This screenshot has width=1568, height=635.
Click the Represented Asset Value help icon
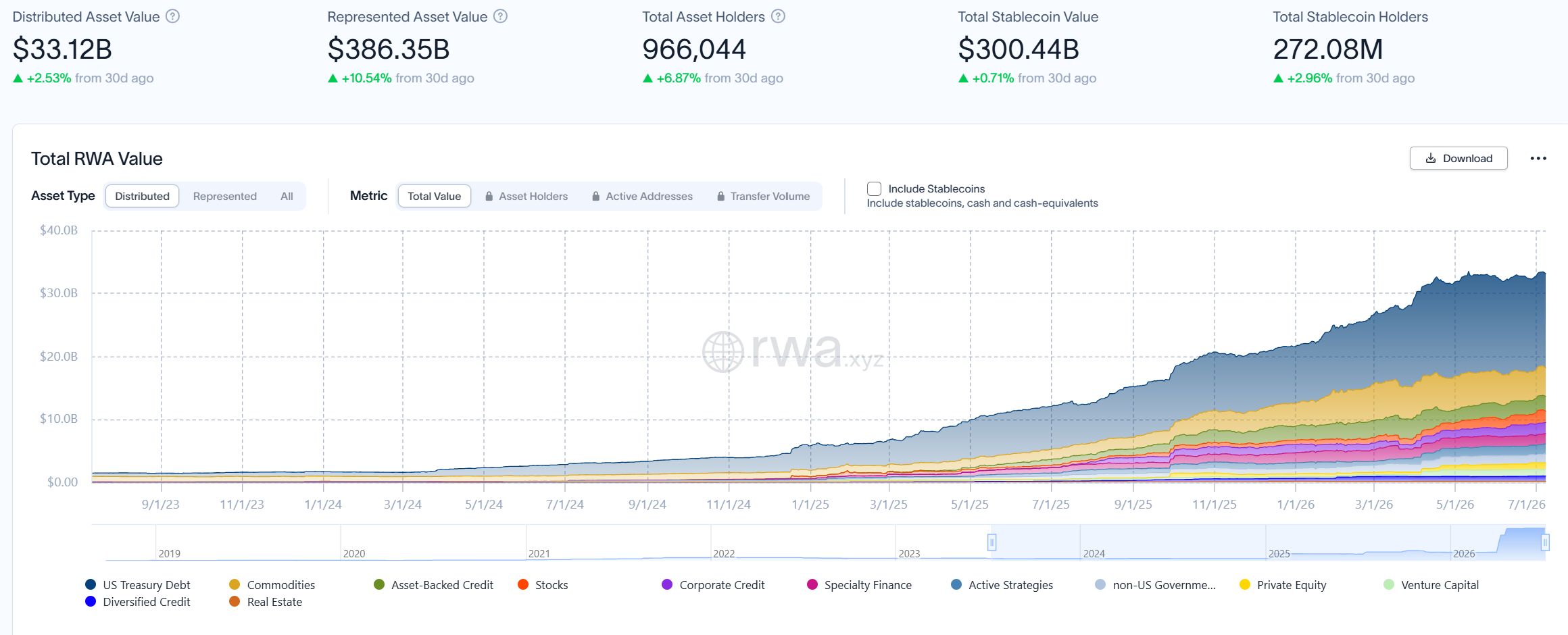tap(500, 16)
